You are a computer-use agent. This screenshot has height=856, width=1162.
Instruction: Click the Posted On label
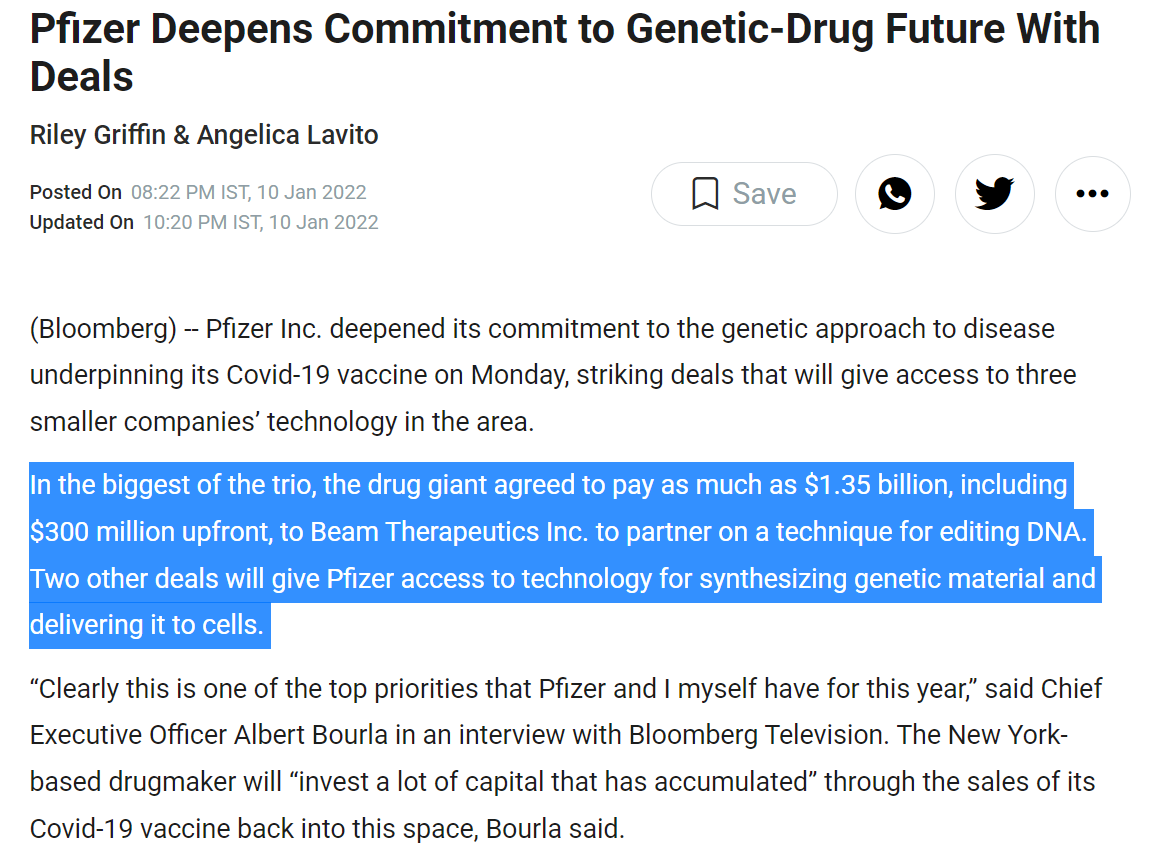coord(76,192)
